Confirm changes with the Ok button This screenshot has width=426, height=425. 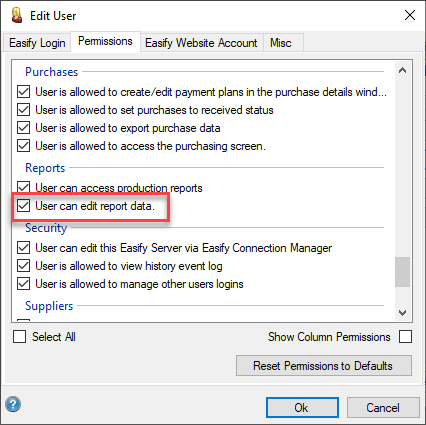click(x=302, y=407)
